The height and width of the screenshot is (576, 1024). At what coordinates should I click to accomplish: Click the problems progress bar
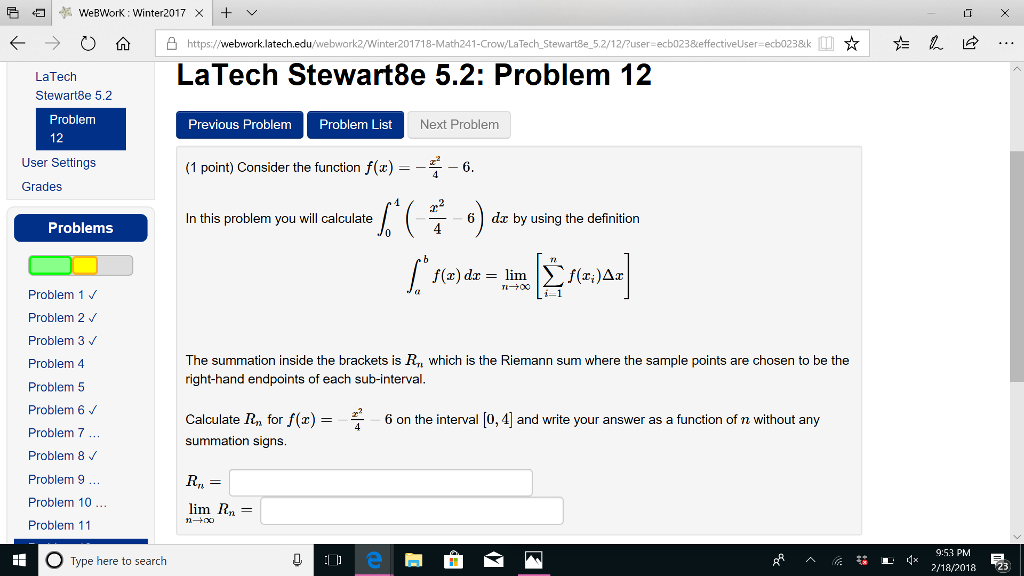click(x=80, y=265)
